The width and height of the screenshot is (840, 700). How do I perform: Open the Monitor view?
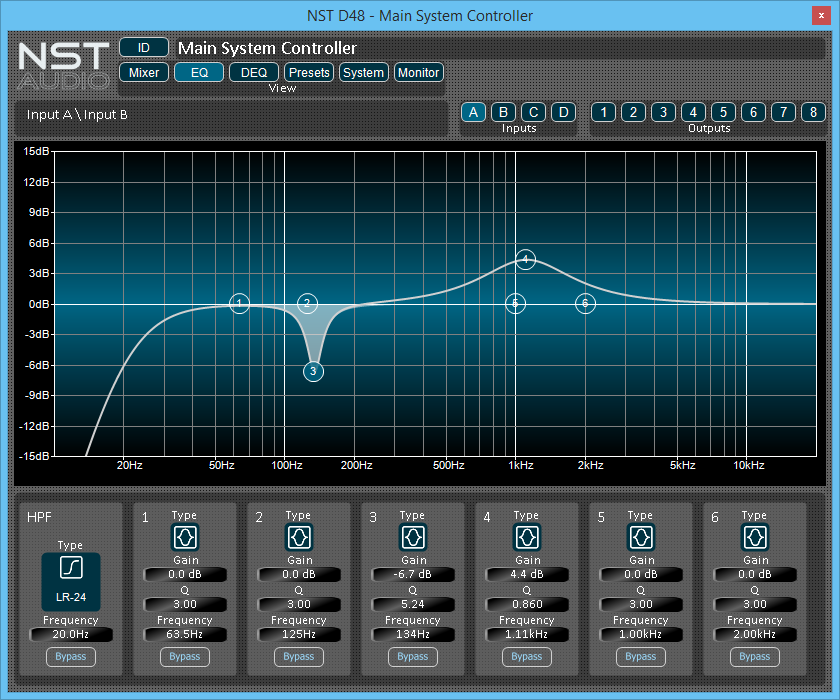418,72
